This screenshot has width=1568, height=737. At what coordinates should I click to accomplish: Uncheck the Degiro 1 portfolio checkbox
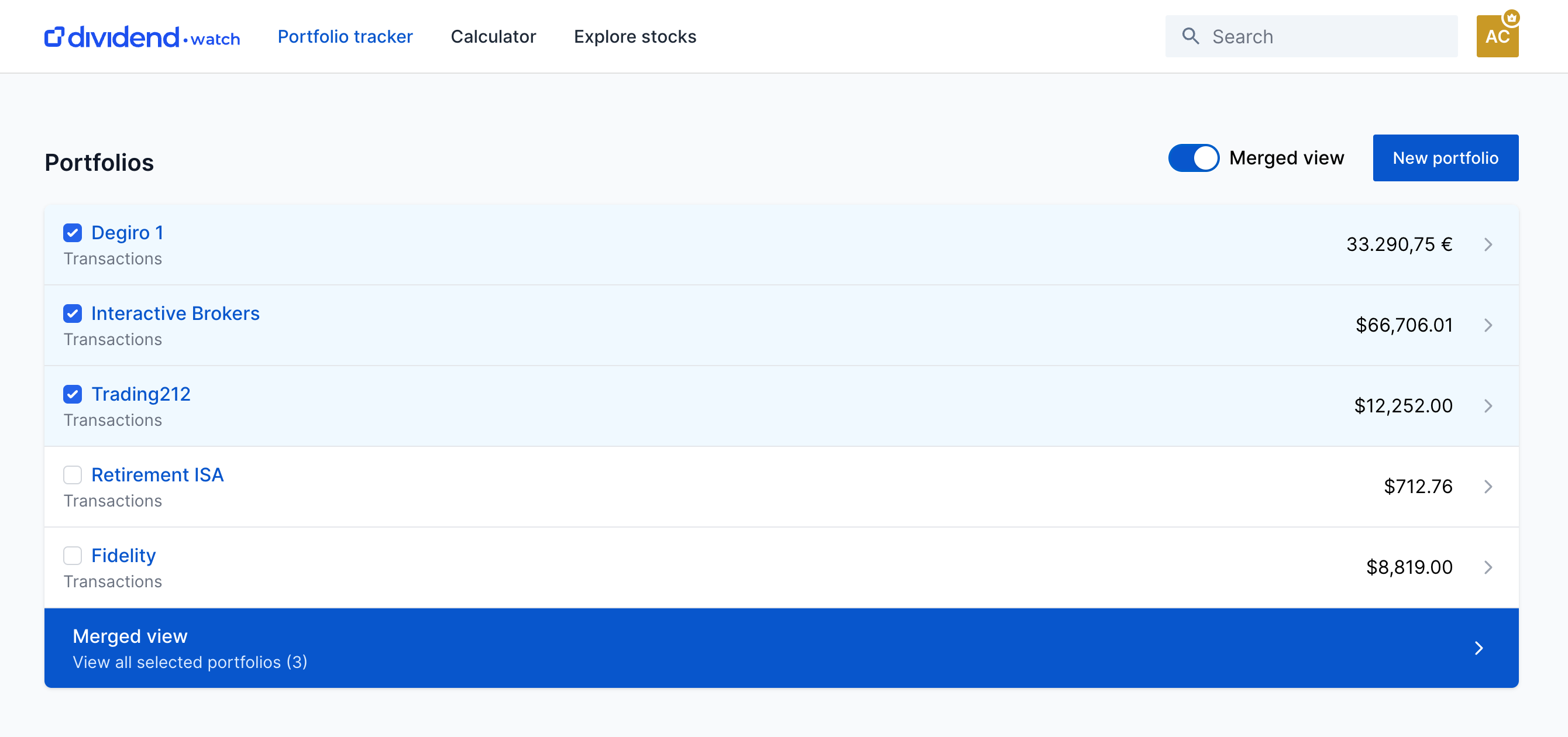point(73,232)
